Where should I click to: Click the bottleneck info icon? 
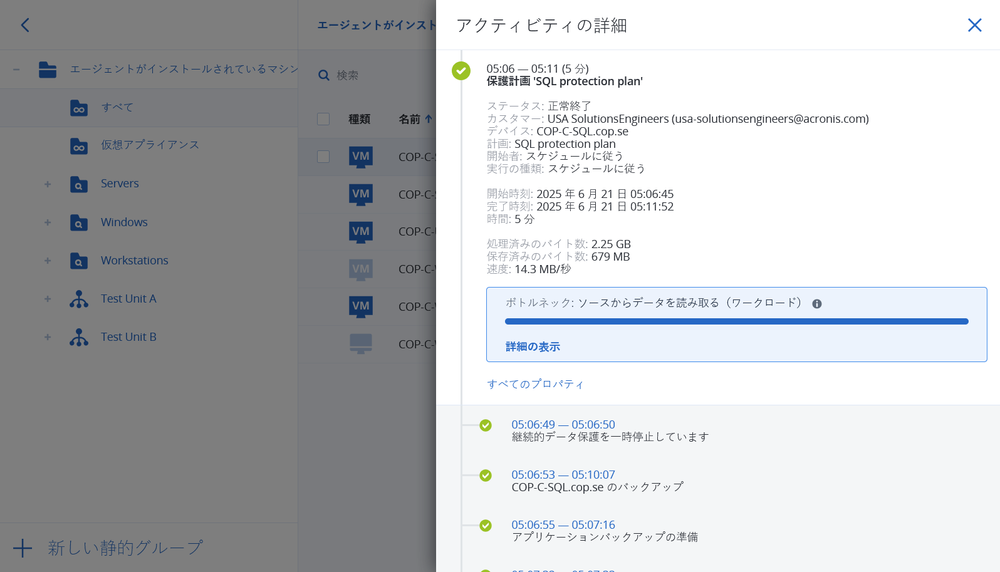pyautogui.click(x=817, y=304)
